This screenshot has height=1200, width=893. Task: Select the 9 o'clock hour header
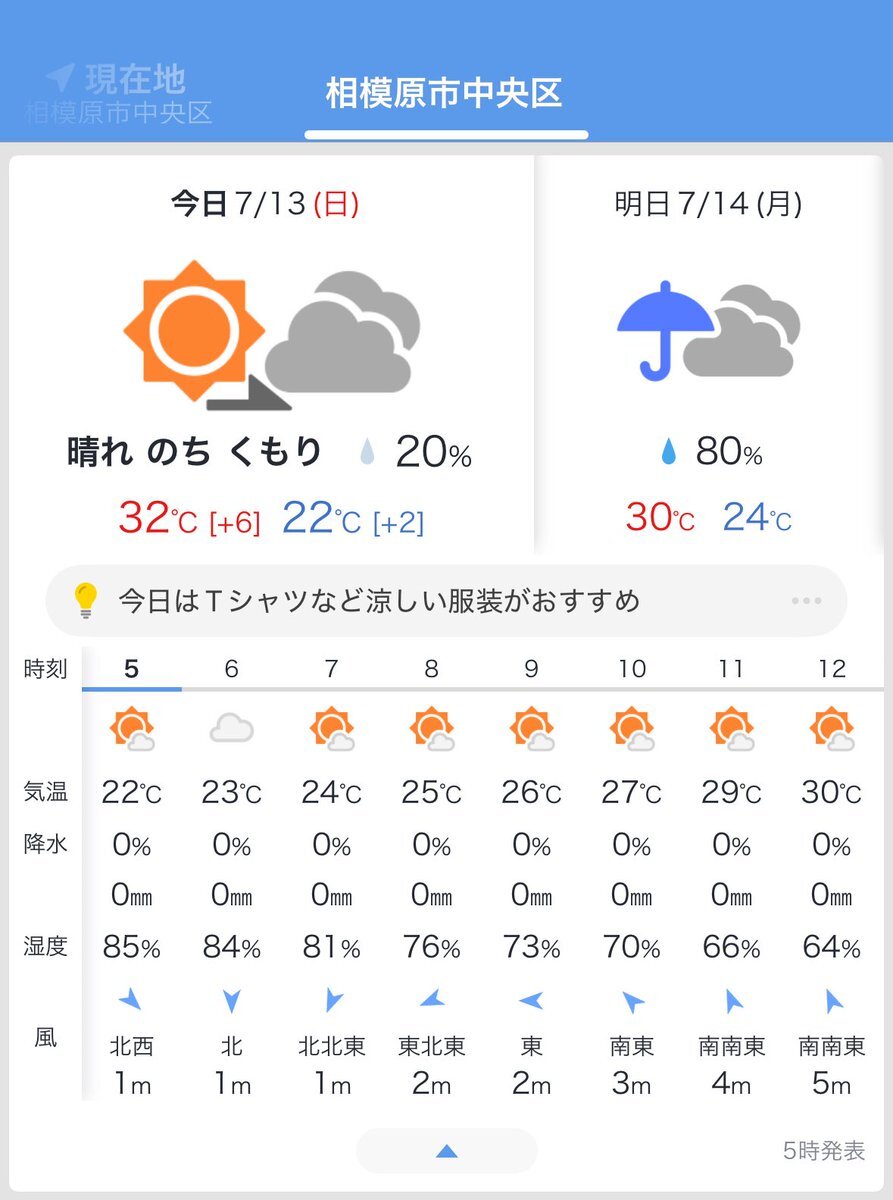tap(531, 669)
